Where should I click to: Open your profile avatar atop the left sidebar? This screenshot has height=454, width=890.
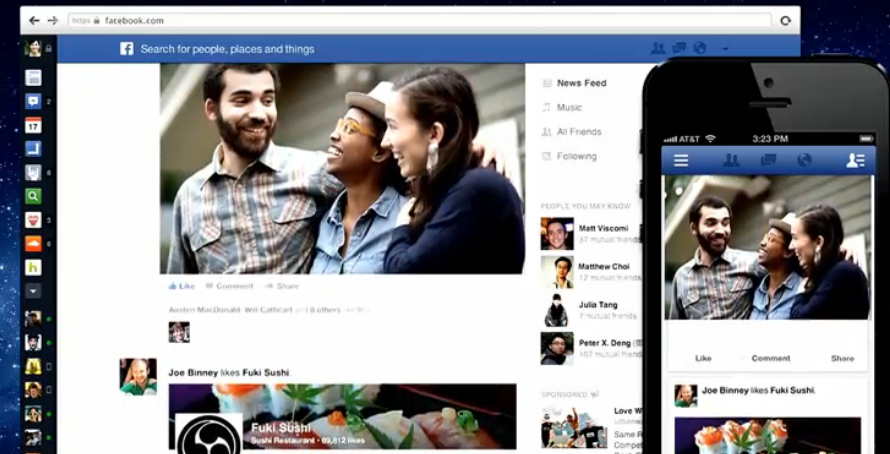point(33,48)
